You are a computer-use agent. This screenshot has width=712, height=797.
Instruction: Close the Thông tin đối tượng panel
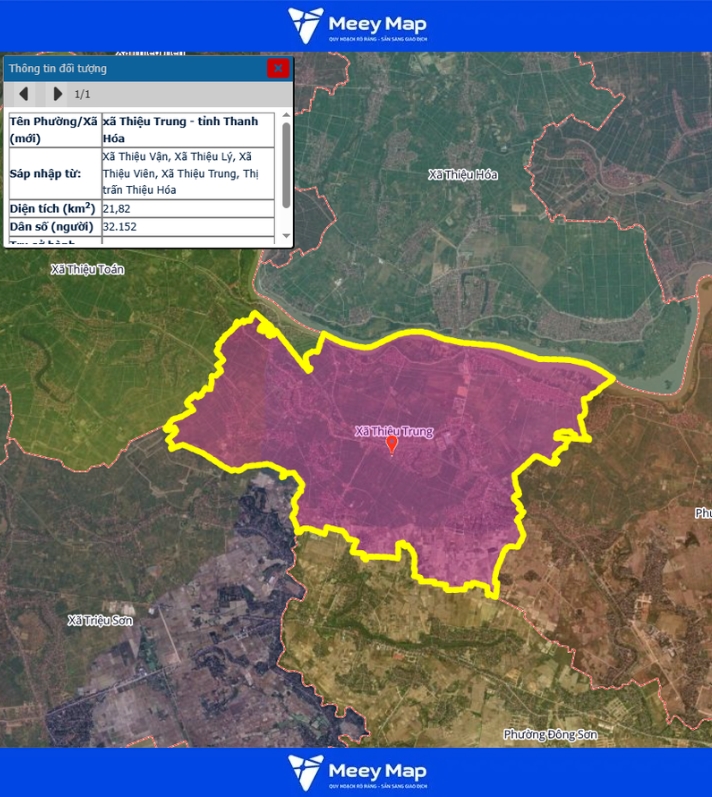pyautogui.click(x=278, y=68)
